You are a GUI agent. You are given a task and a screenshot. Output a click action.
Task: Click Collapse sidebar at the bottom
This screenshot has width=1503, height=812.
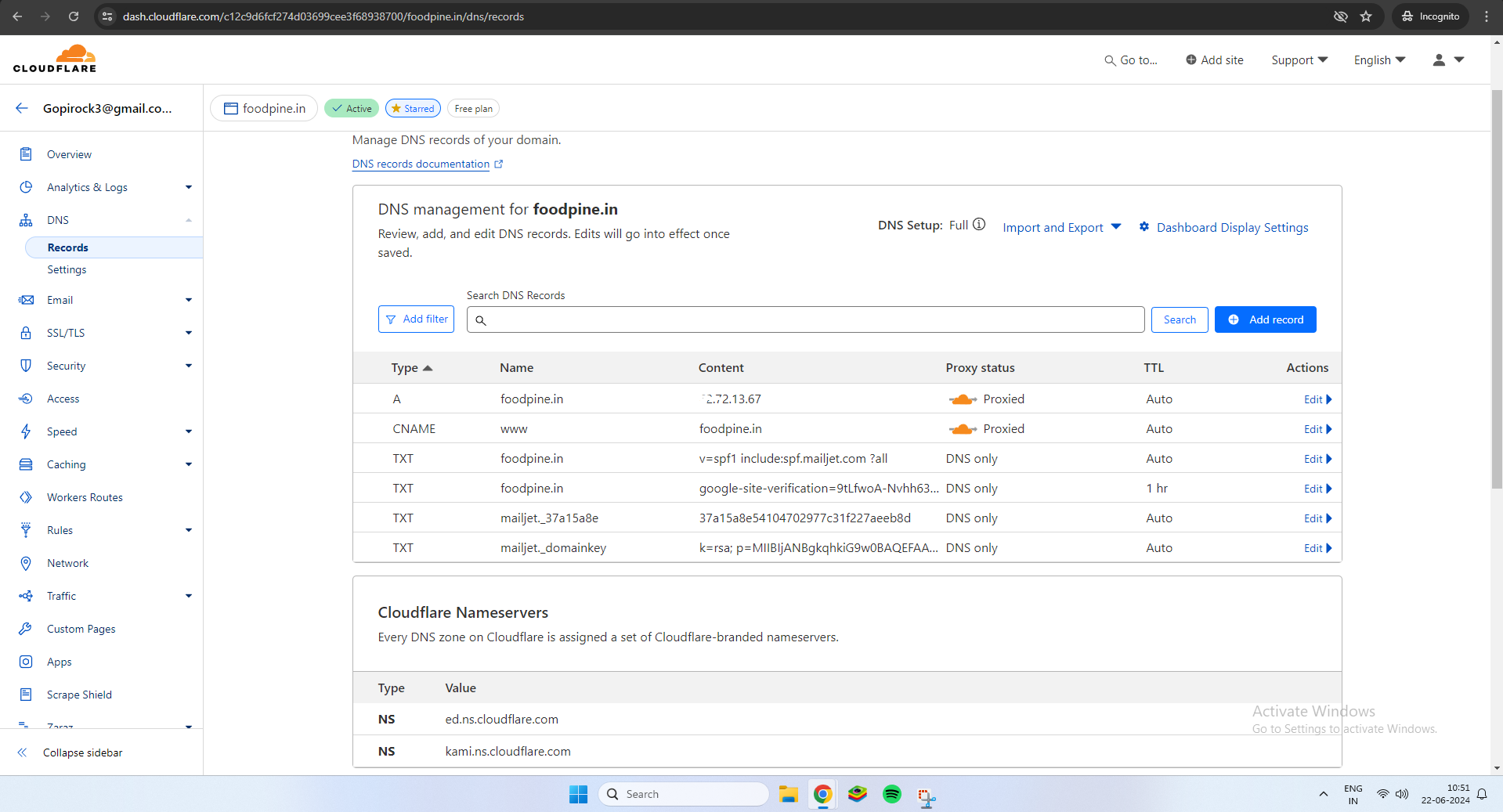[70, 752]
